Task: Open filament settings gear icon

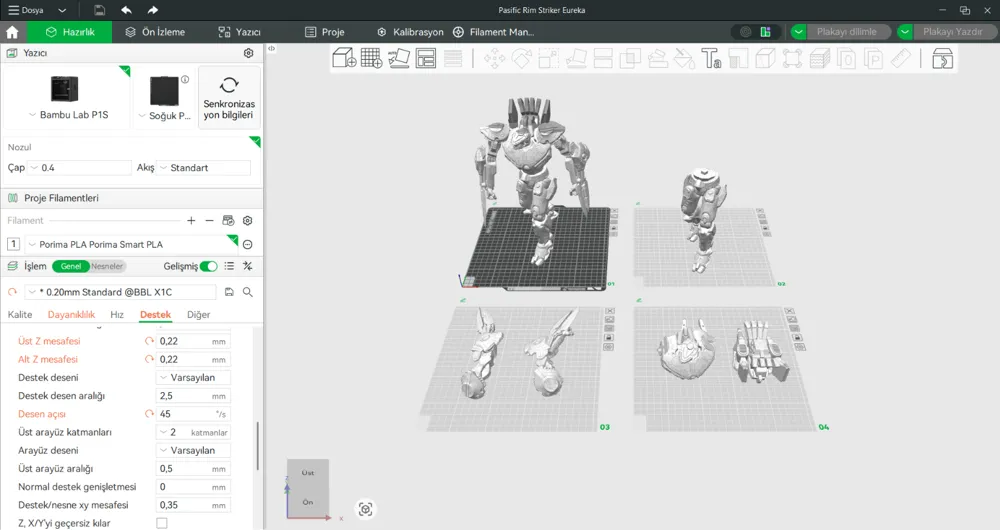Action: [247, 221]
